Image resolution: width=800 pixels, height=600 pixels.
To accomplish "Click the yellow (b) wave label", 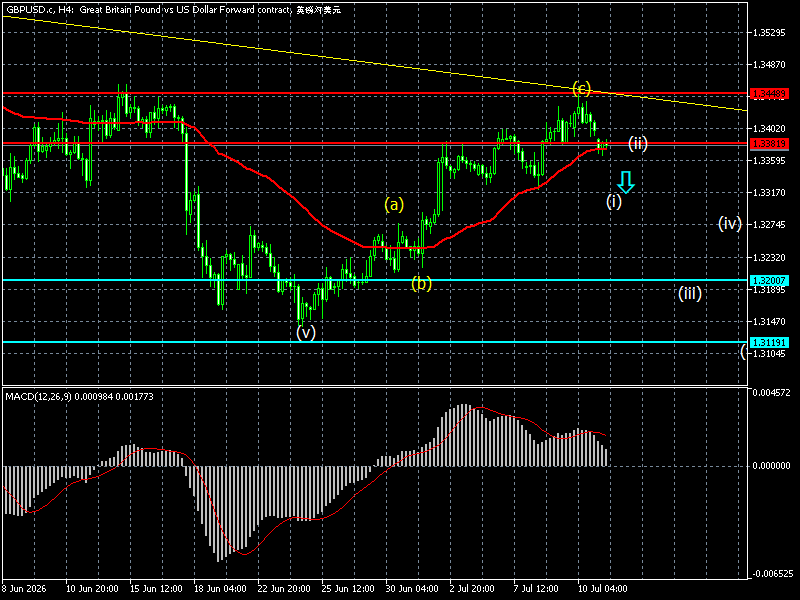I will (421, 283).
